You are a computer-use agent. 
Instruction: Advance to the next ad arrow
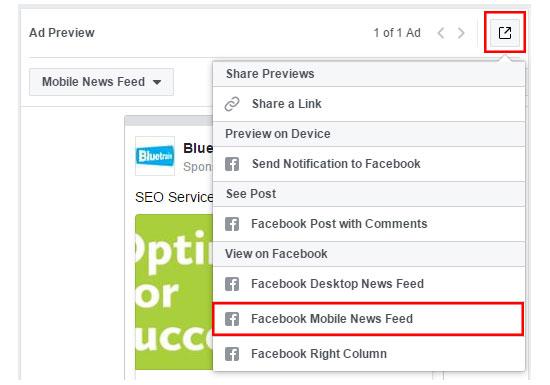(461, 33)
